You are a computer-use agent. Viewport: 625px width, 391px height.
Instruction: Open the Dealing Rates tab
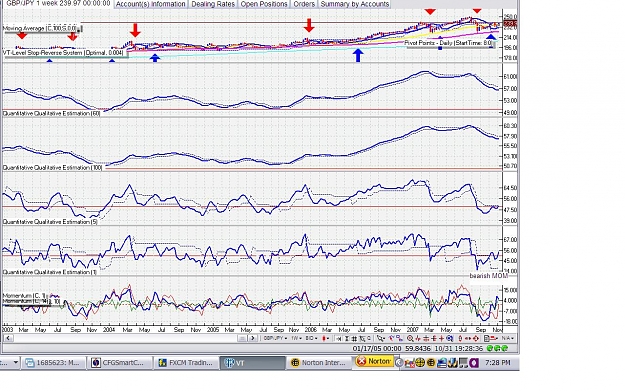[x=213, y=4]
